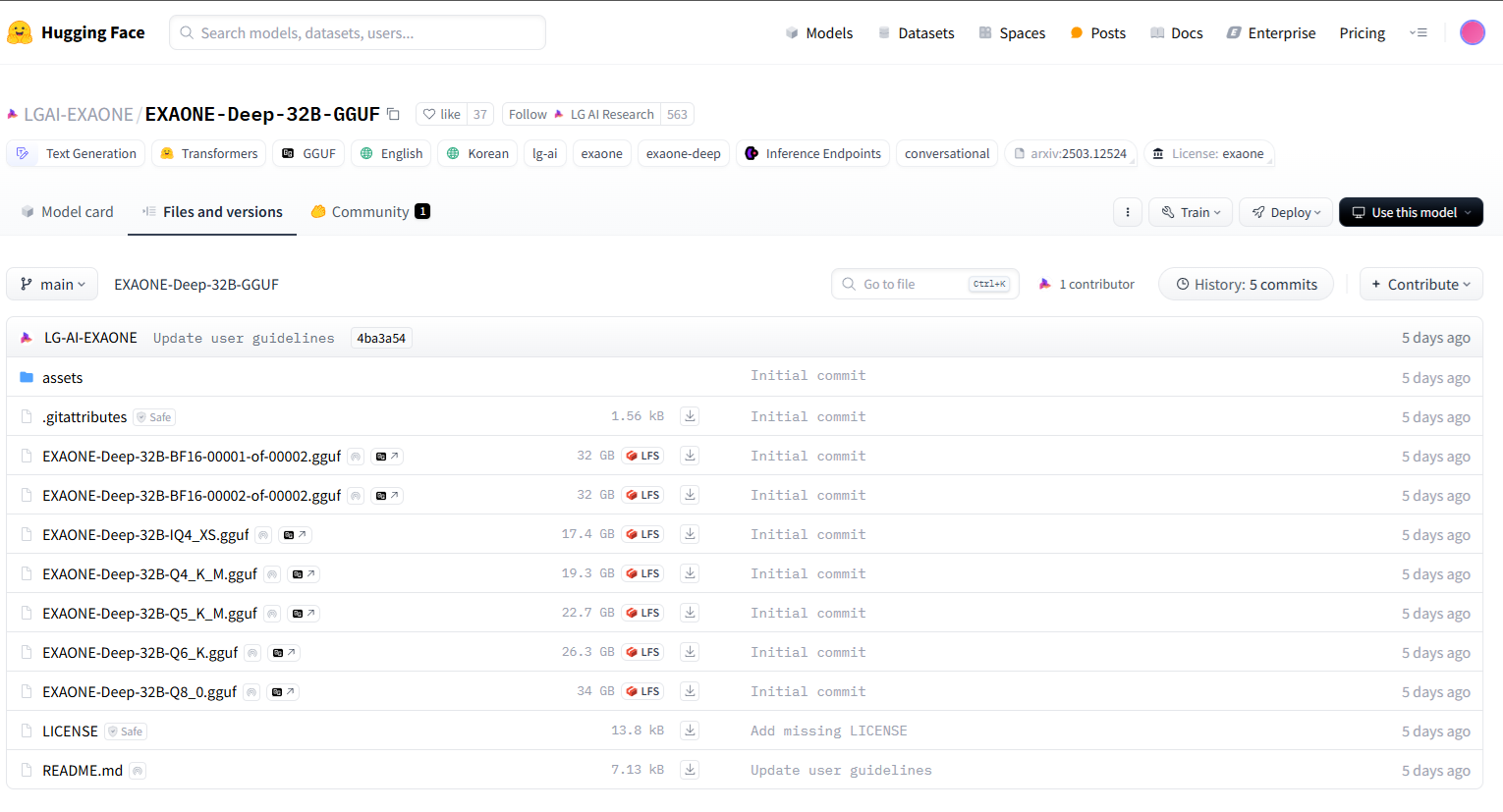Open GGUF viewer for the Q6_K file

click(284, 653)
